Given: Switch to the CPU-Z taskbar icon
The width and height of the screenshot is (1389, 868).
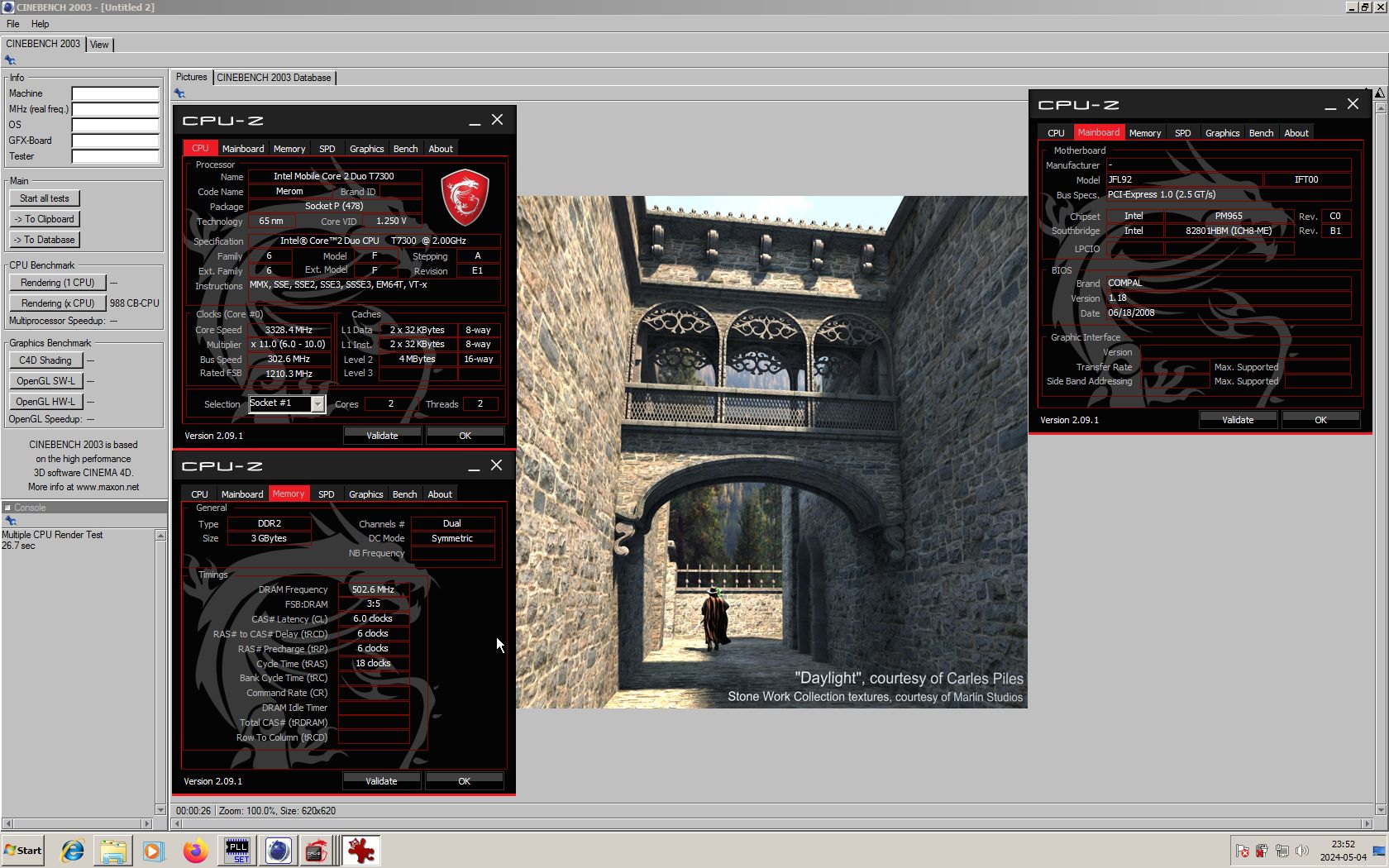Looking at the screenshot, I should [316, 851].
